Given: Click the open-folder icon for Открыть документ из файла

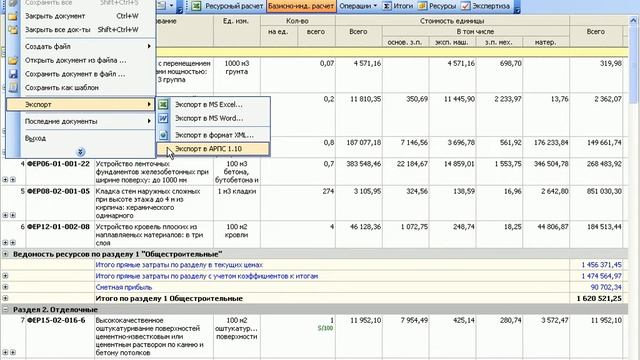Looking at the screenshot, I should point(13,60).
